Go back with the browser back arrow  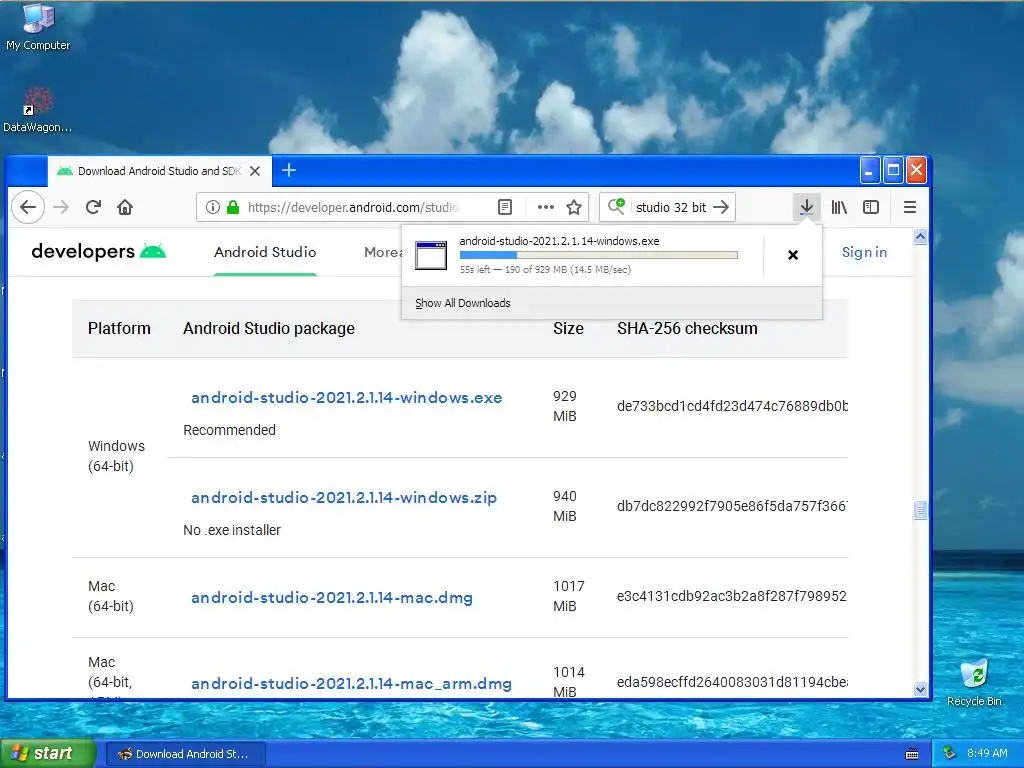click(x=27, y=208)
